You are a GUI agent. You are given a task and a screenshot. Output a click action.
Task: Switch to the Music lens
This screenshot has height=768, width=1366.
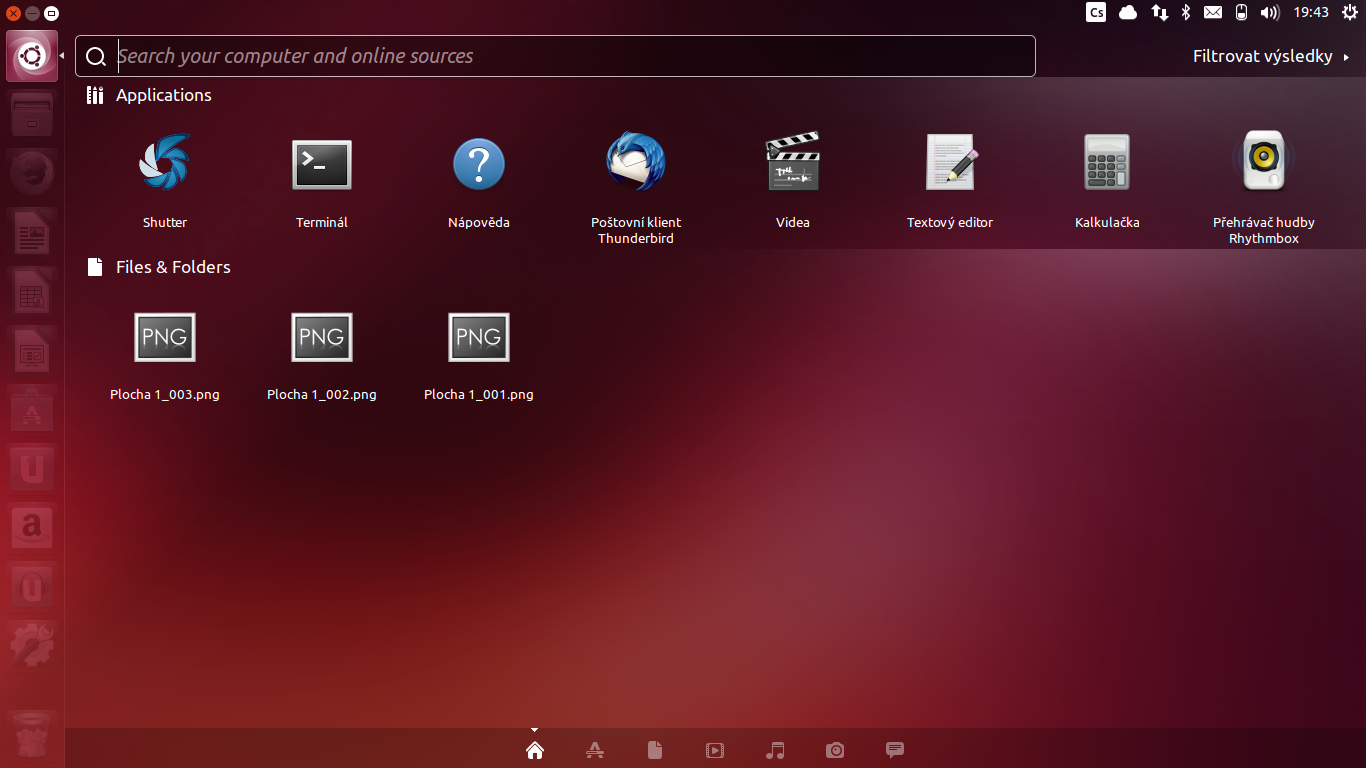coord(775,750)
